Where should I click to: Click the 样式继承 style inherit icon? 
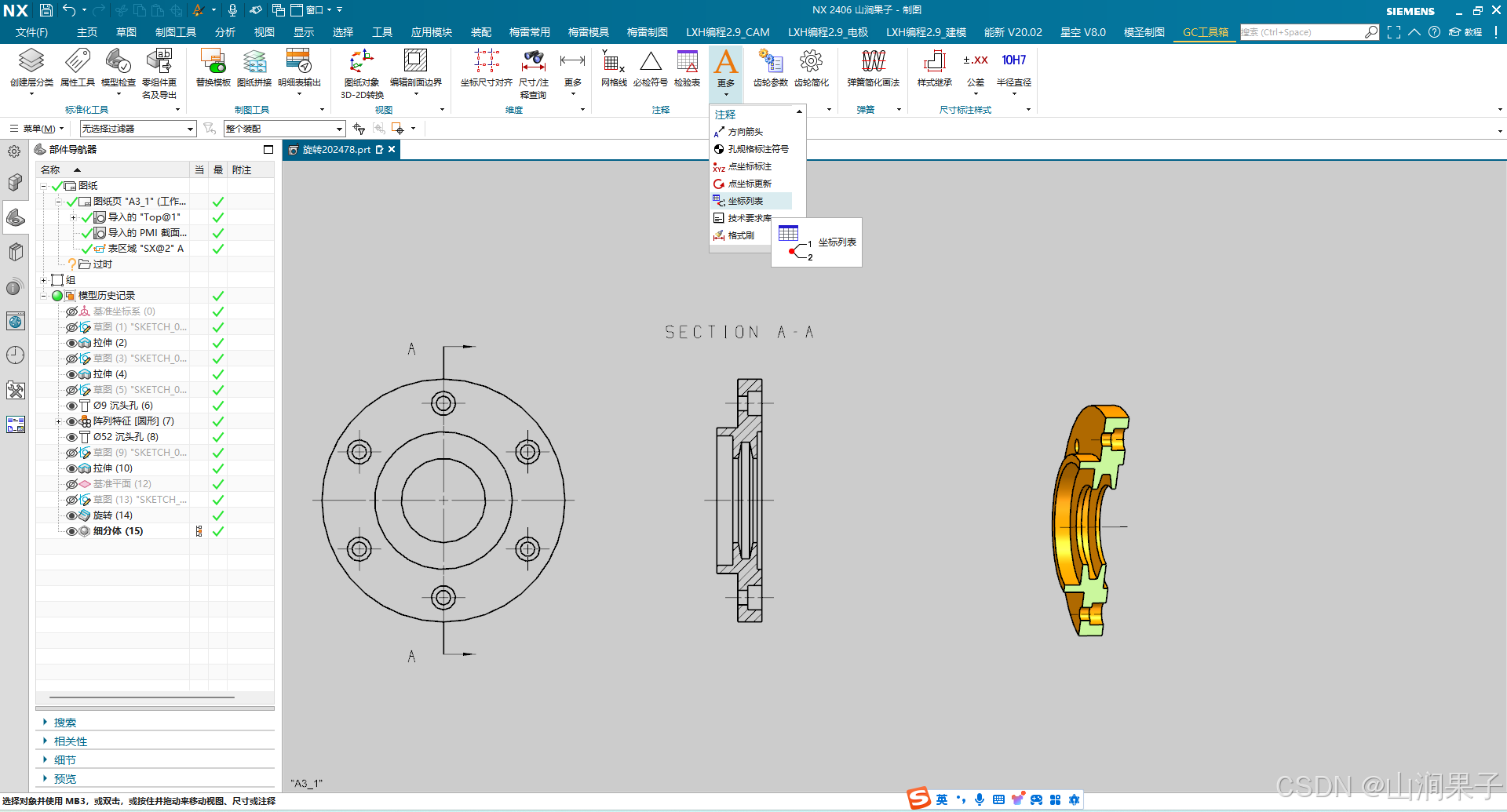click(934, 68)
